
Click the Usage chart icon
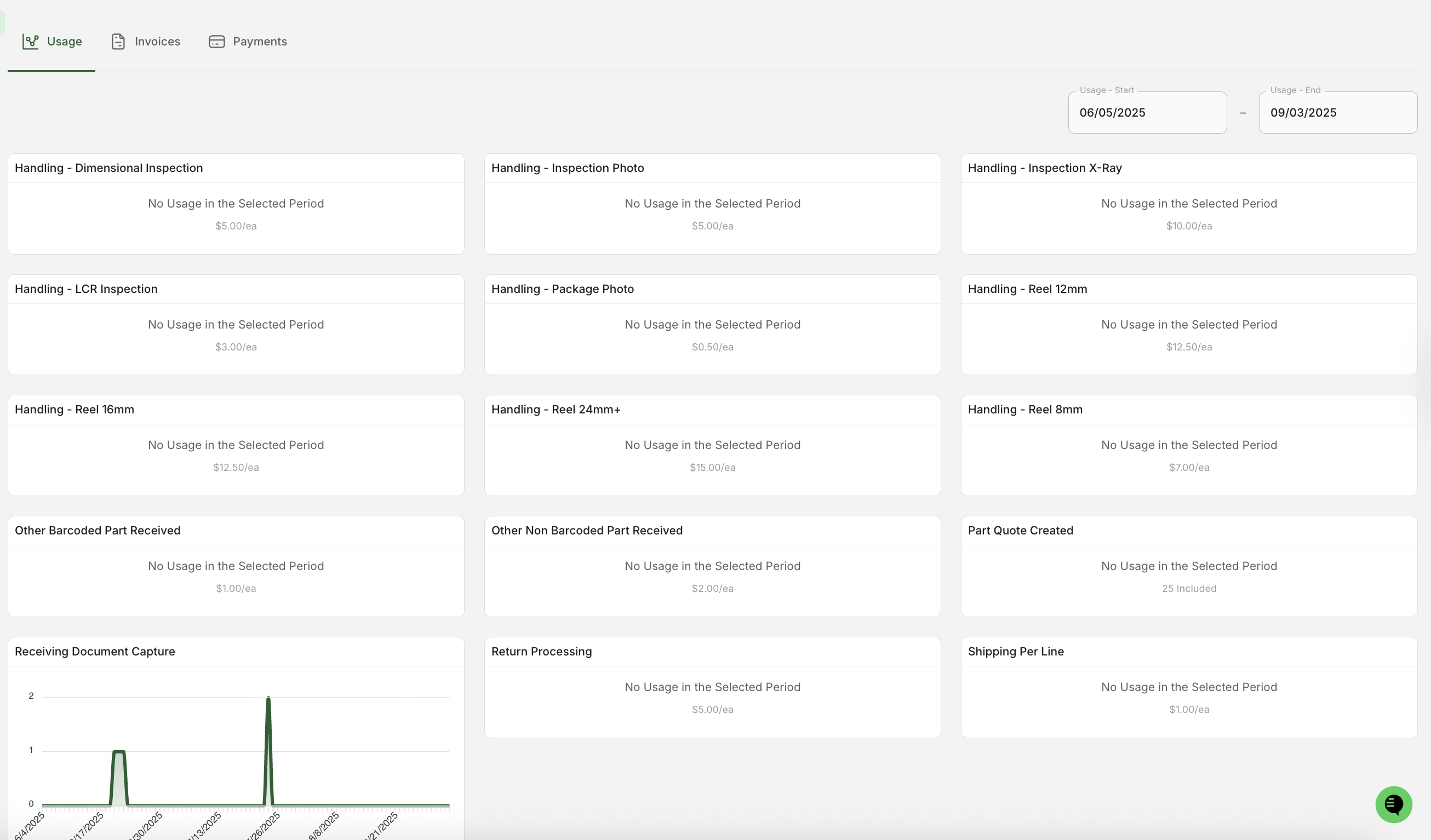click(31, 42)
